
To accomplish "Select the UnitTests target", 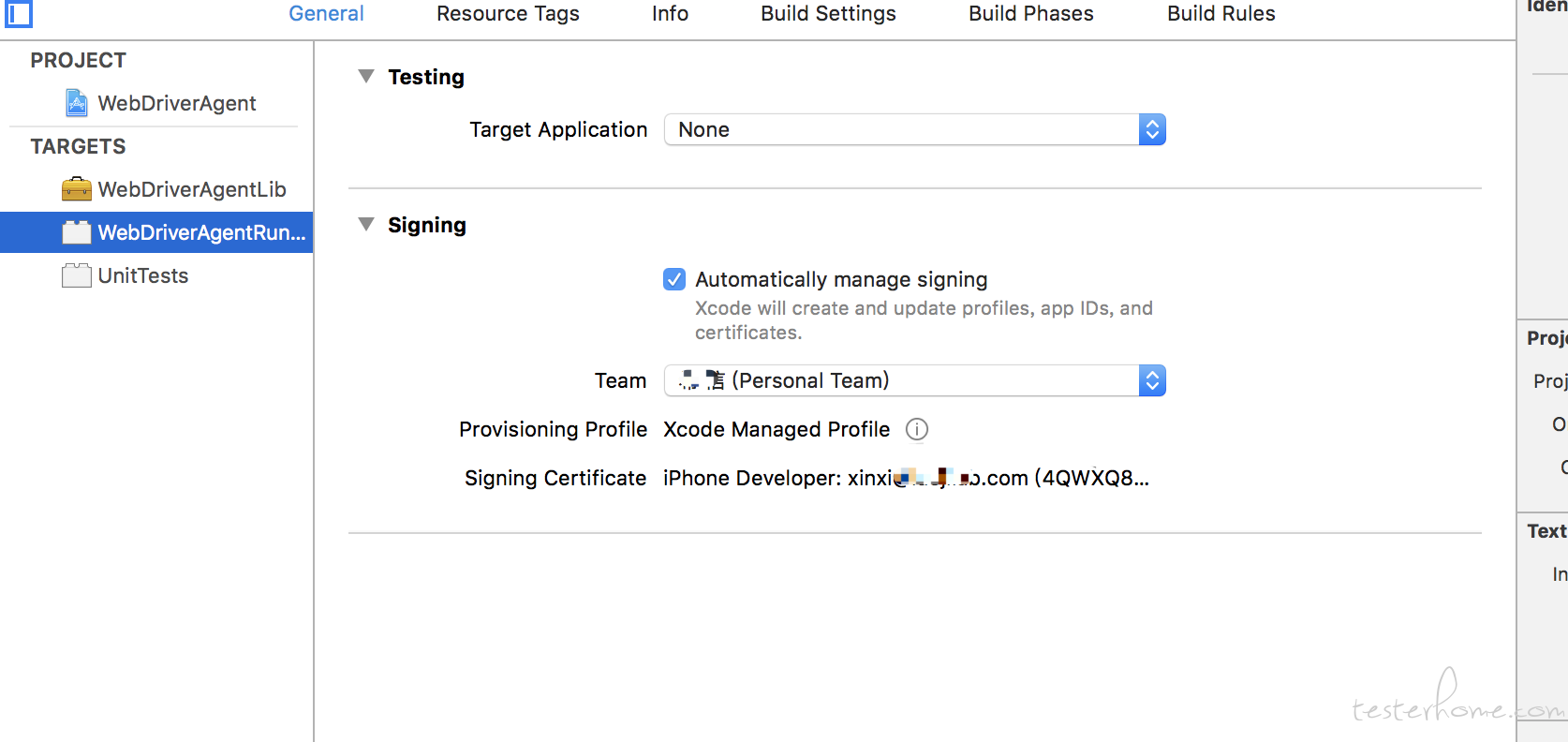I will click(156, 275).
